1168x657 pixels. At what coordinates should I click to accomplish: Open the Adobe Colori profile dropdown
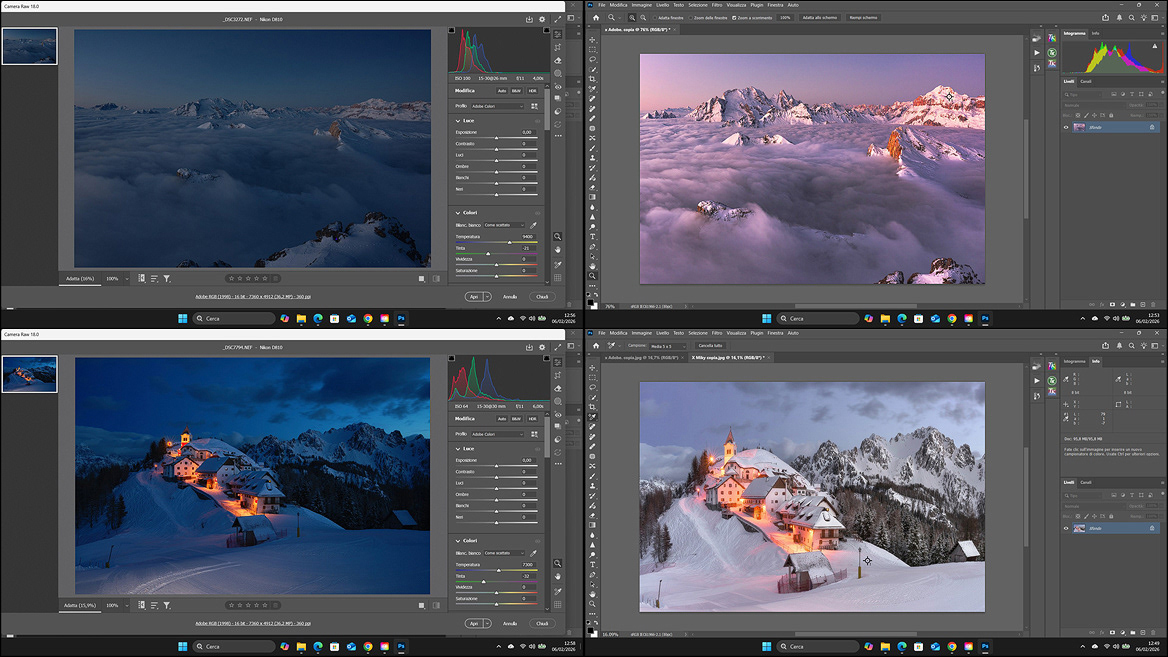497,106
